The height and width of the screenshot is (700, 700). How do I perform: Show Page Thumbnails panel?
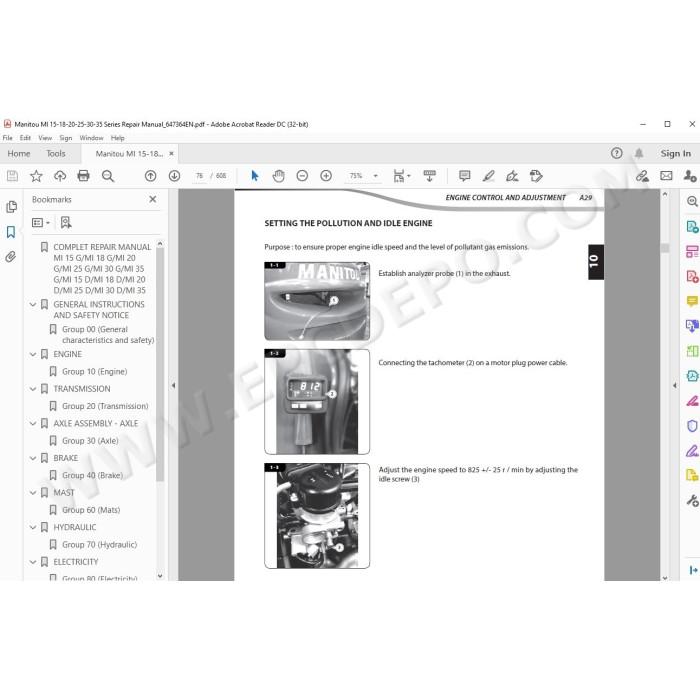point(12,207)
